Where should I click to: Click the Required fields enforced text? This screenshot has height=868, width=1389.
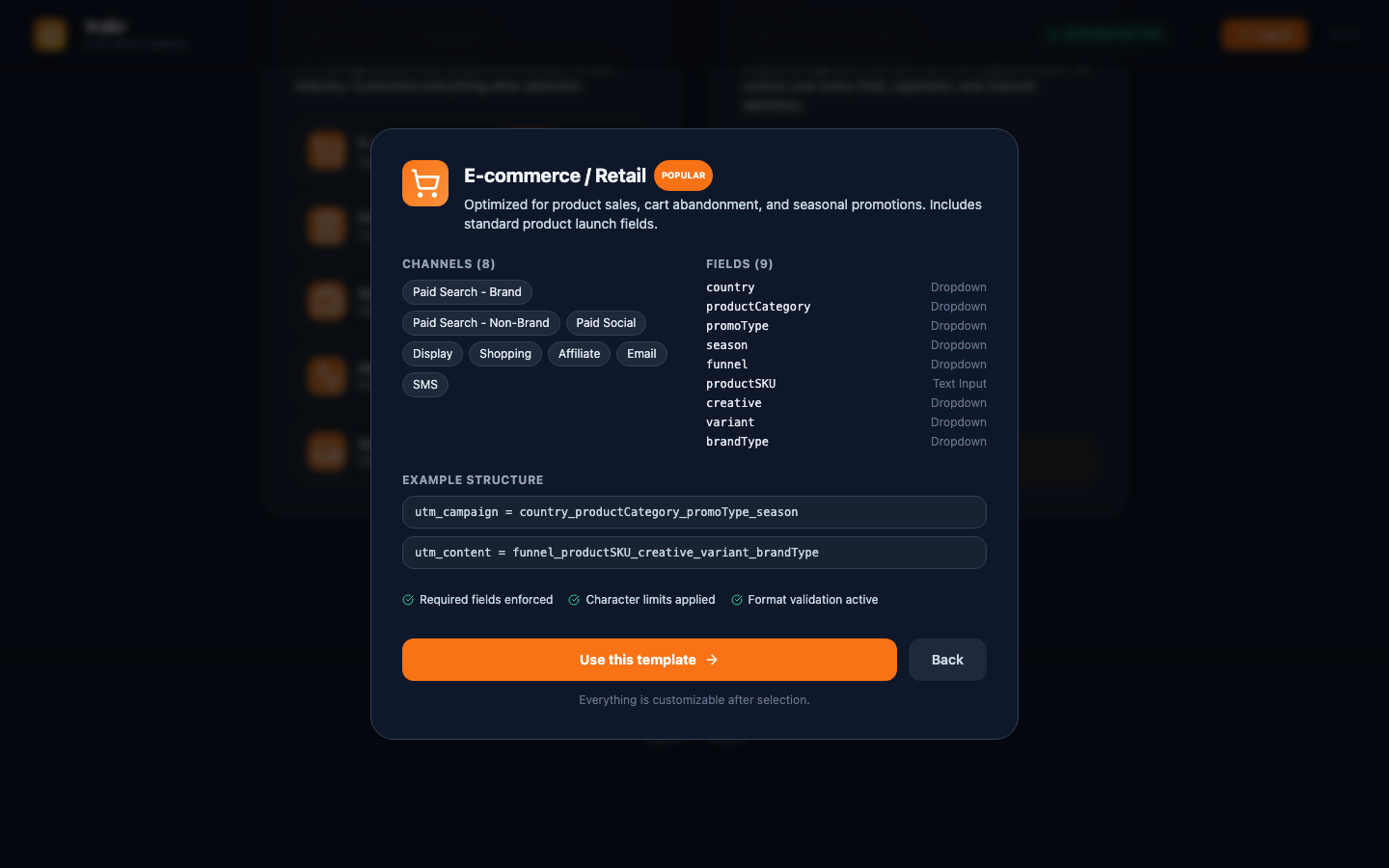click(486, 600)
